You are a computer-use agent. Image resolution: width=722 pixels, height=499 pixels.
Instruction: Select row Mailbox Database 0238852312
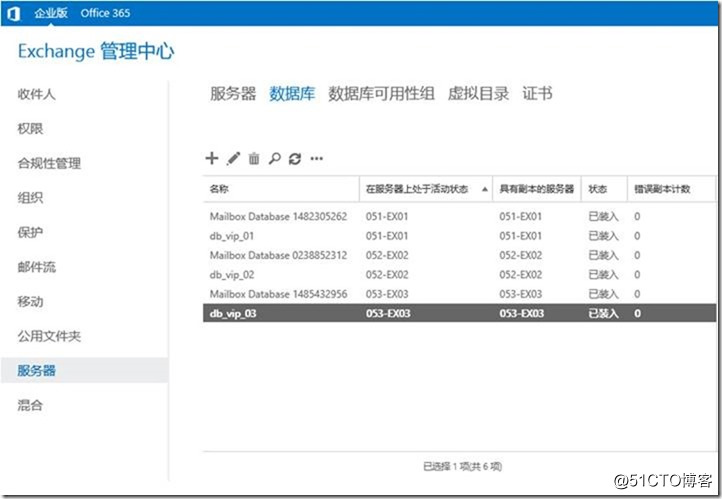point(460,255)
